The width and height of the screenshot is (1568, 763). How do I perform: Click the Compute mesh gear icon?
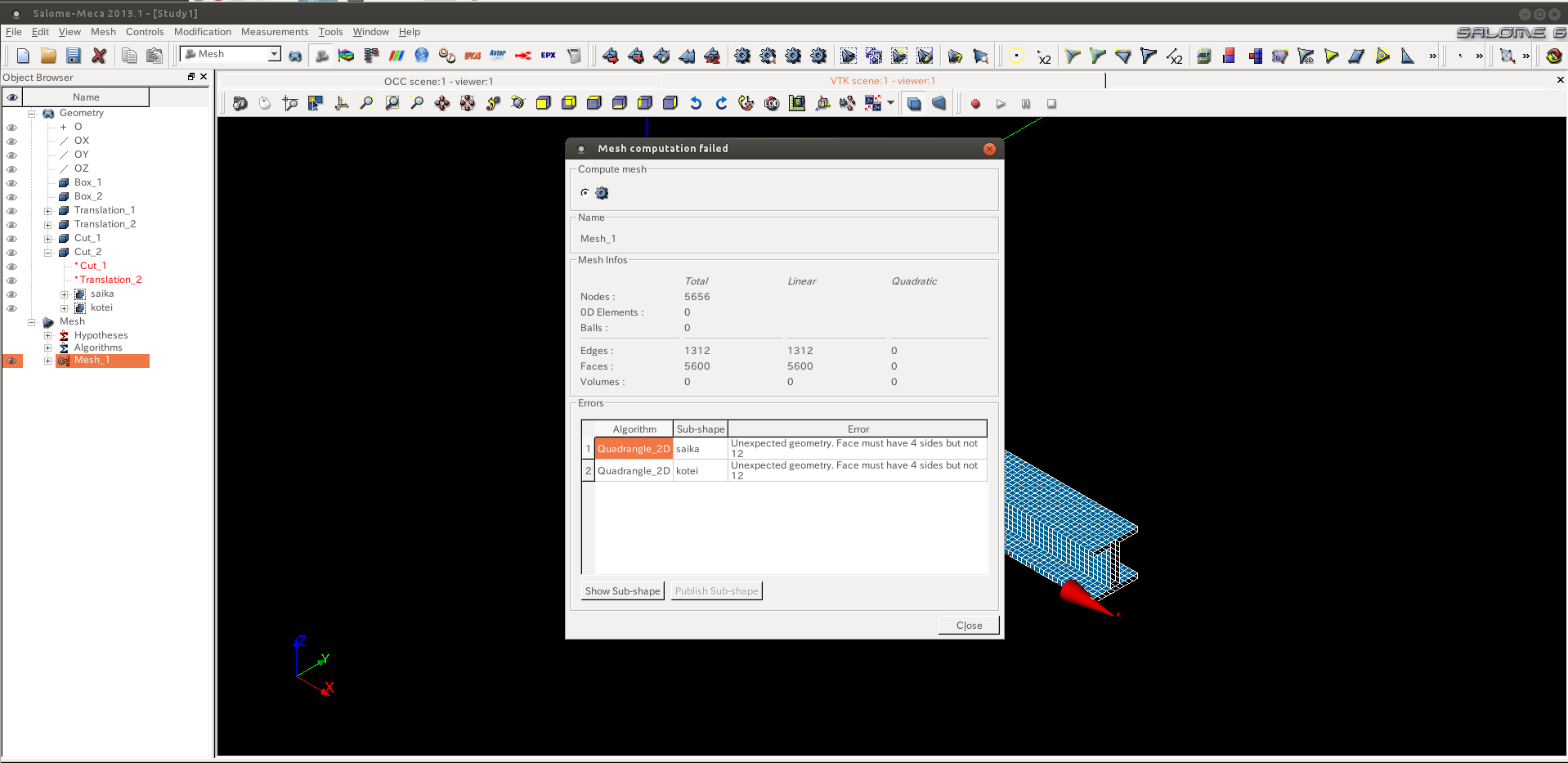click(x=742, y=56)
